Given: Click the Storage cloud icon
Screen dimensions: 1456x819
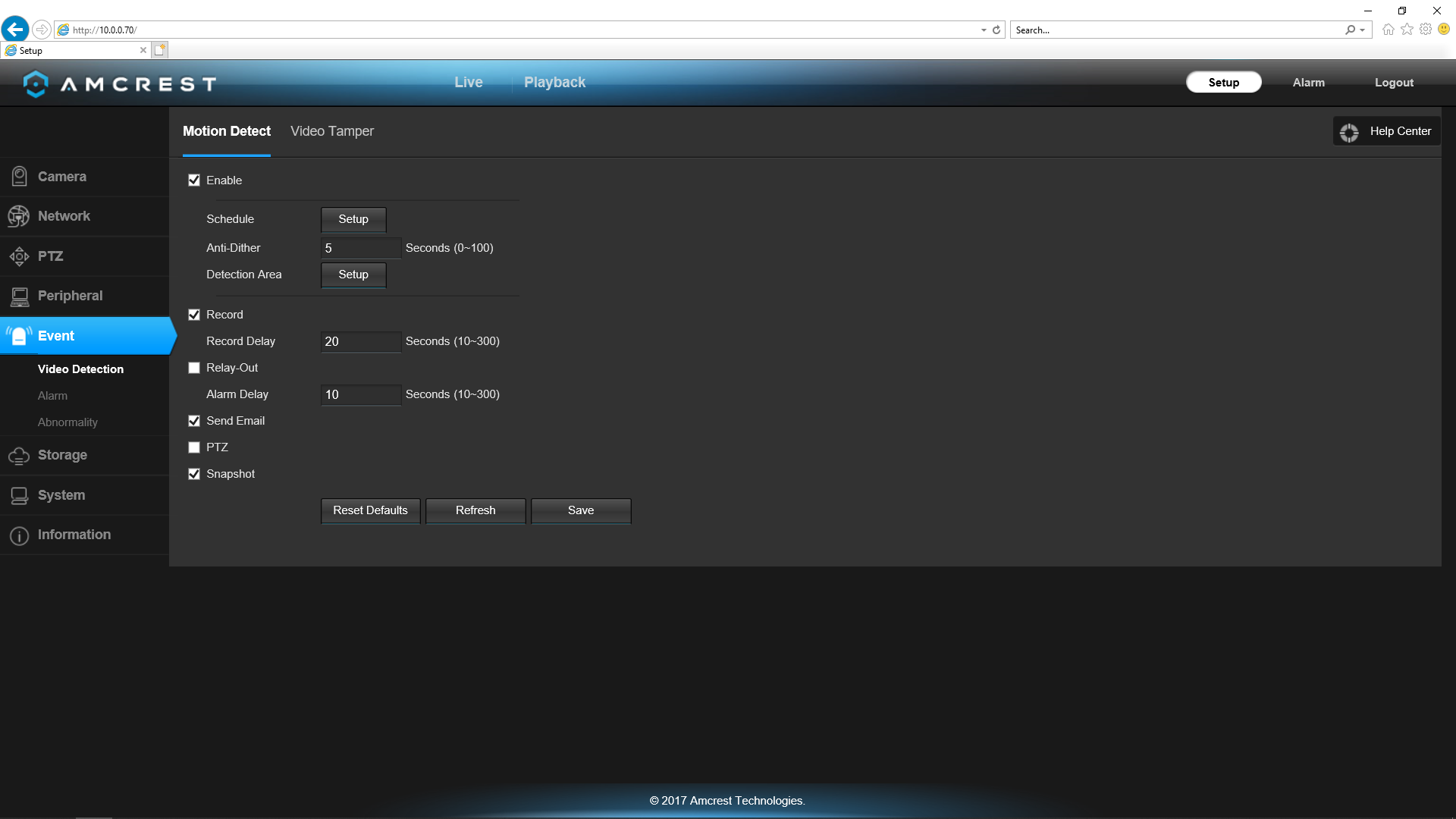Looking at the screenshot, I should [19, 456].
